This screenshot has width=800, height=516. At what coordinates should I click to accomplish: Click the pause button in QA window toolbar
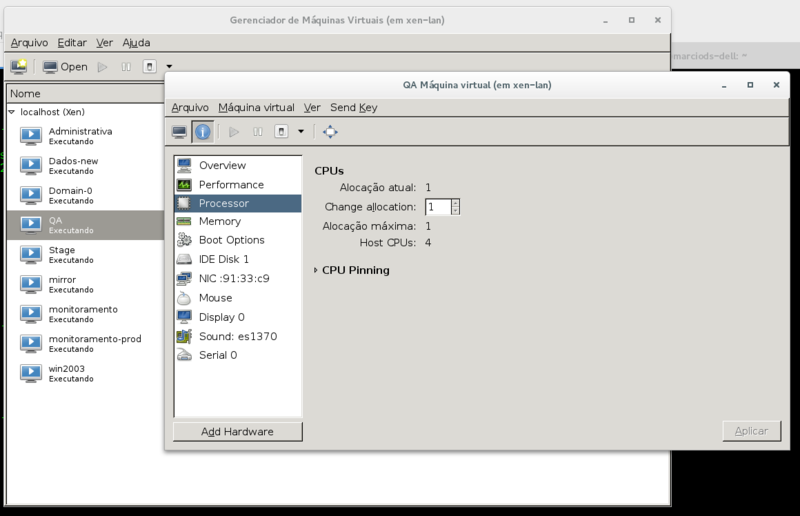[258, 132]
